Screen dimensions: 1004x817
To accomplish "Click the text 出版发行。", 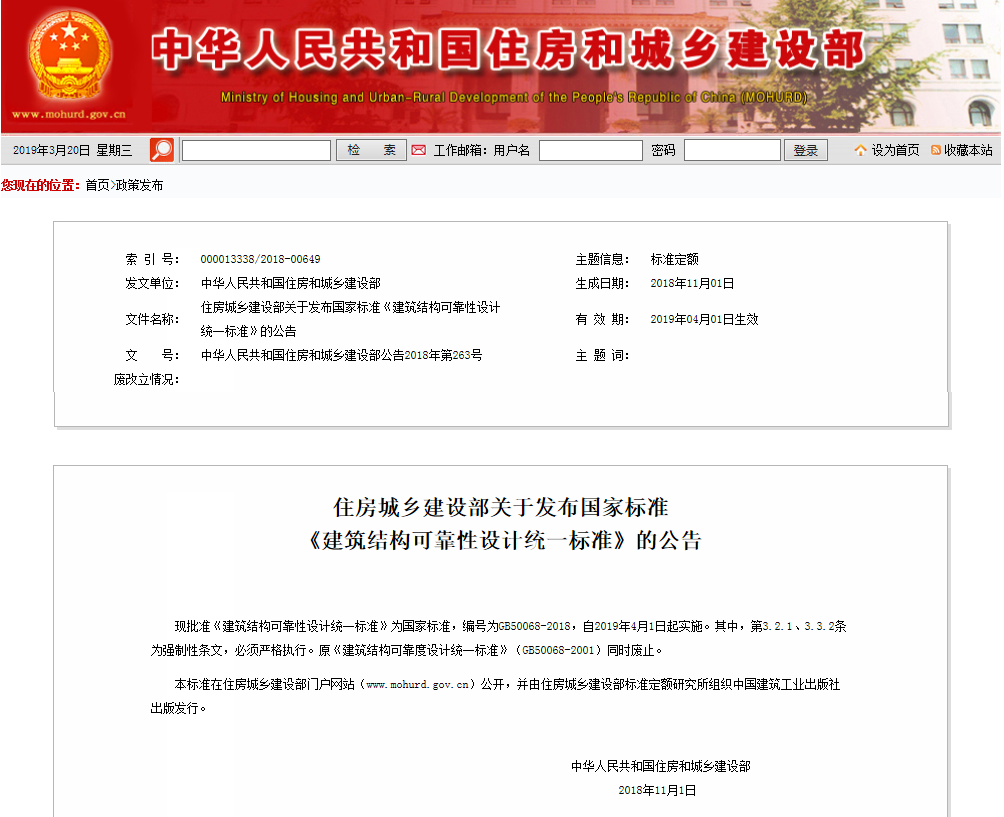I will tap(179, 708).
